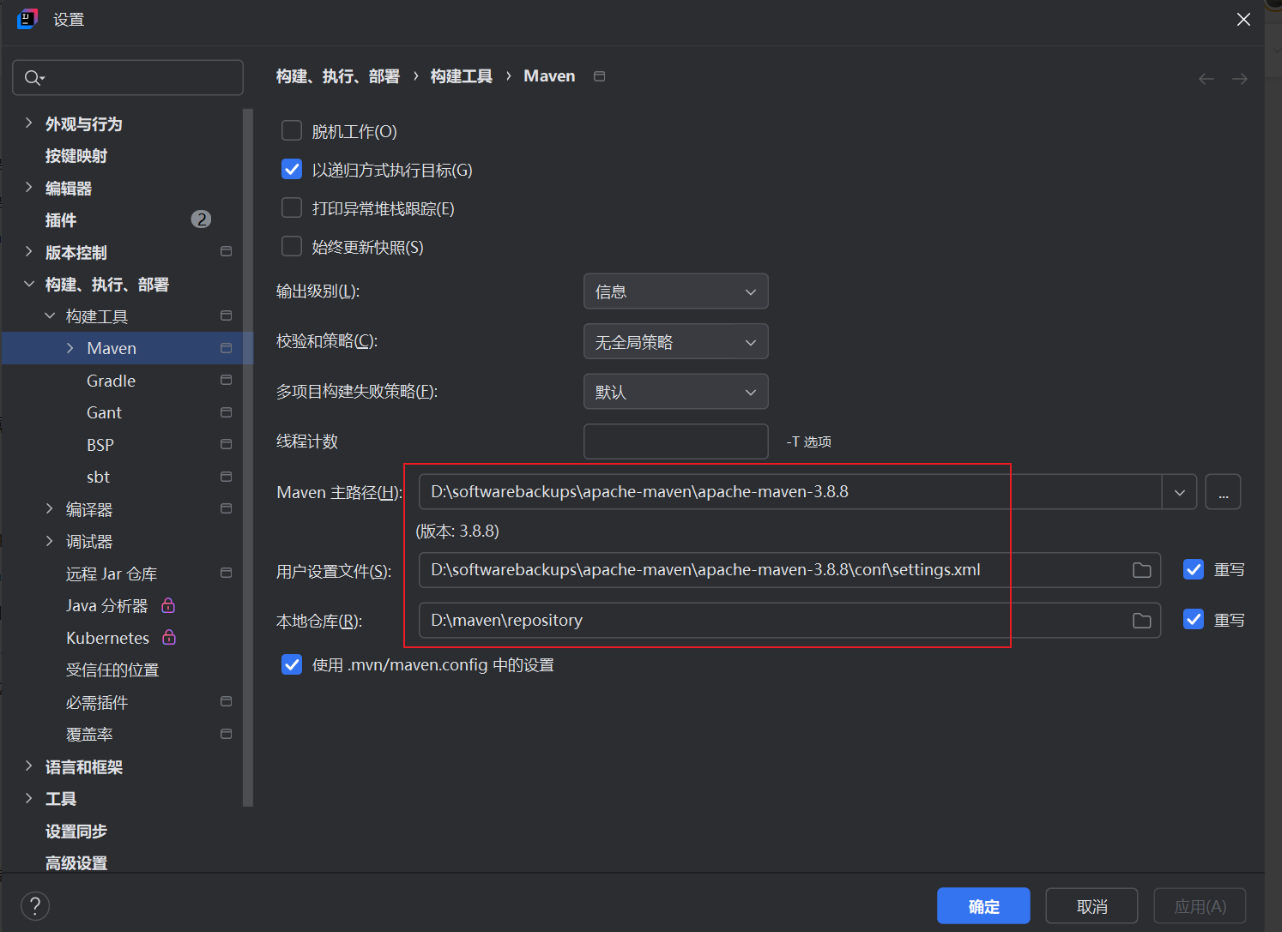Open 多项目构建失败策略 dropdown showing 默认
Screen dimensions: 1282x932
(676, 391)
